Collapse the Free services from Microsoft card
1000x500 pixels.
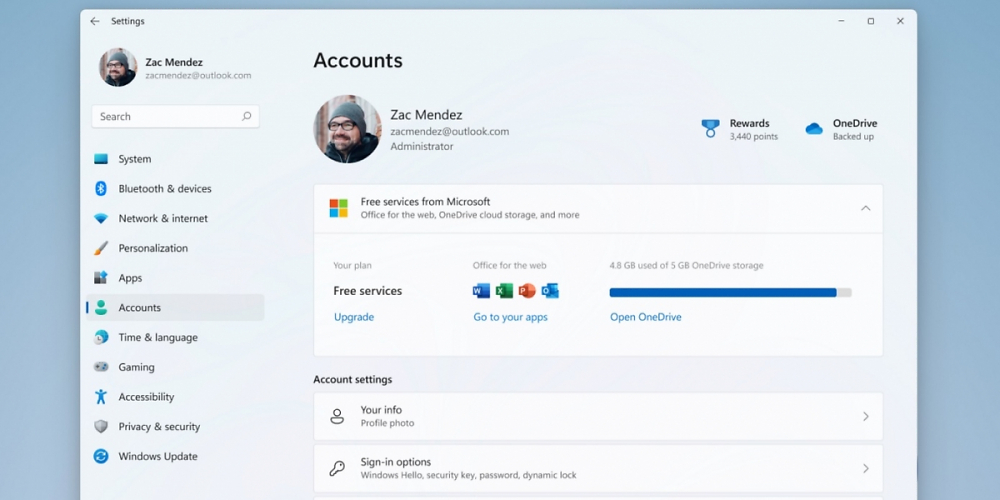pyautogui.click(x=865, y=208)
